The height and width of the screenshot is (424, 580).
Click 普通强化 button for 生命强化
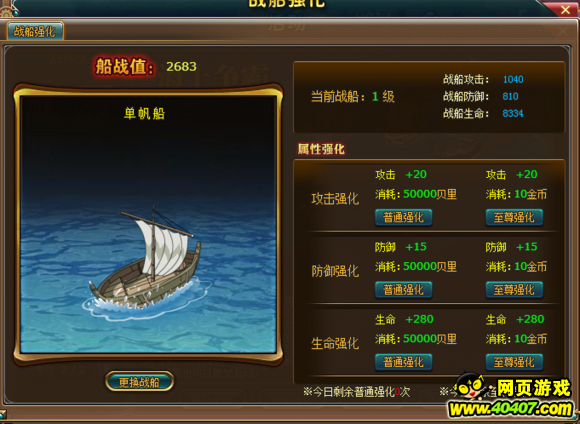pyautogui.click(x=403, y=362)
